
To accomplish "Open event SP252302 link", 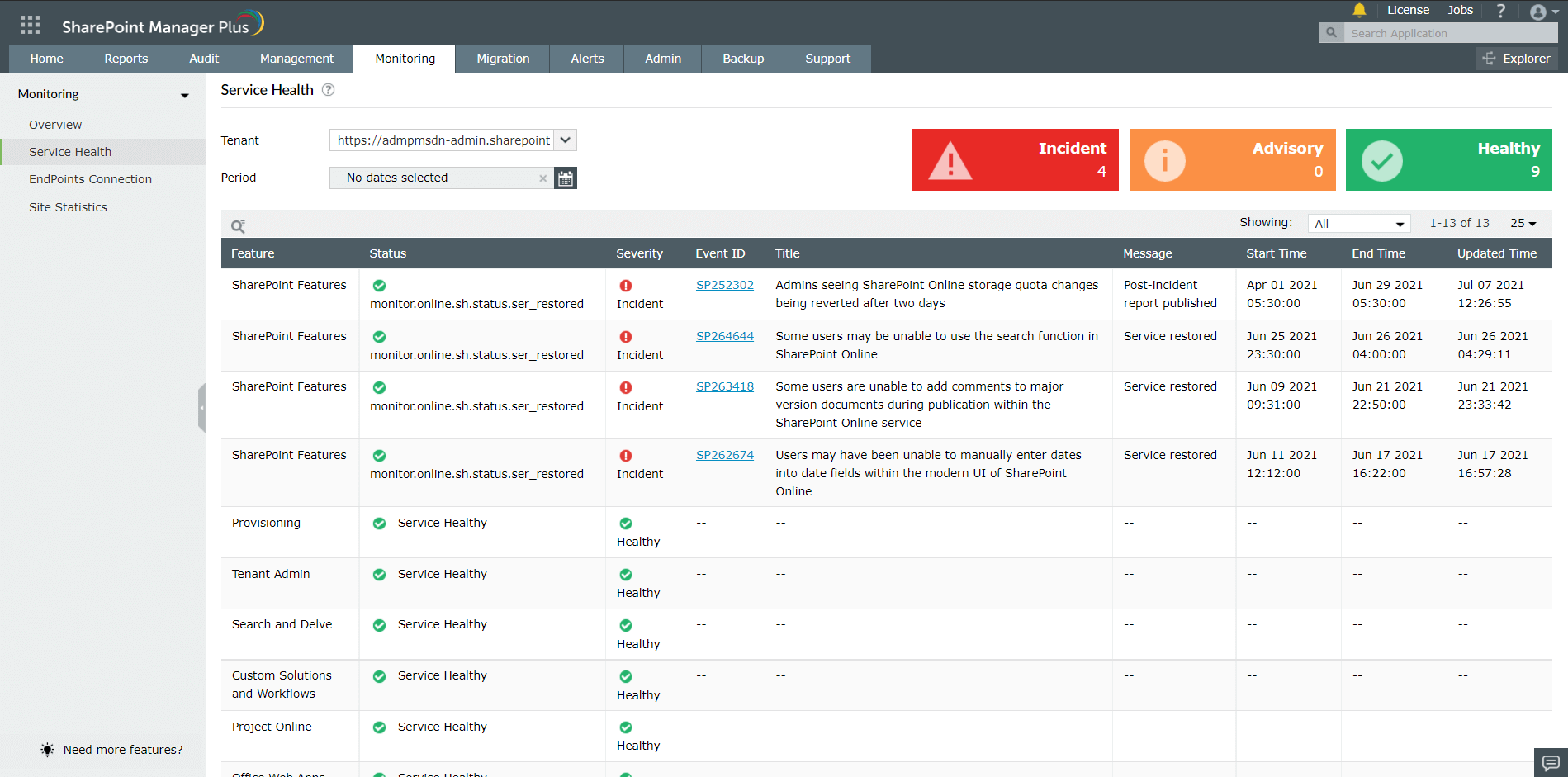I will (724, 285).
